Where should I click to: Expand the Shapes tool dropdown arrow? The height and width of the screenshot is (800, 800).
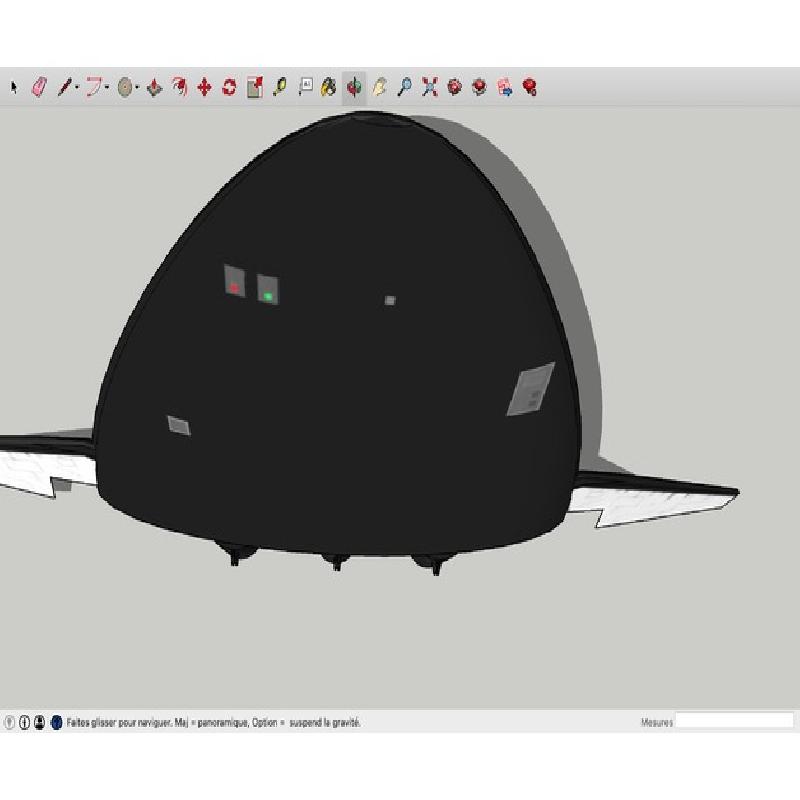point(137,88)
